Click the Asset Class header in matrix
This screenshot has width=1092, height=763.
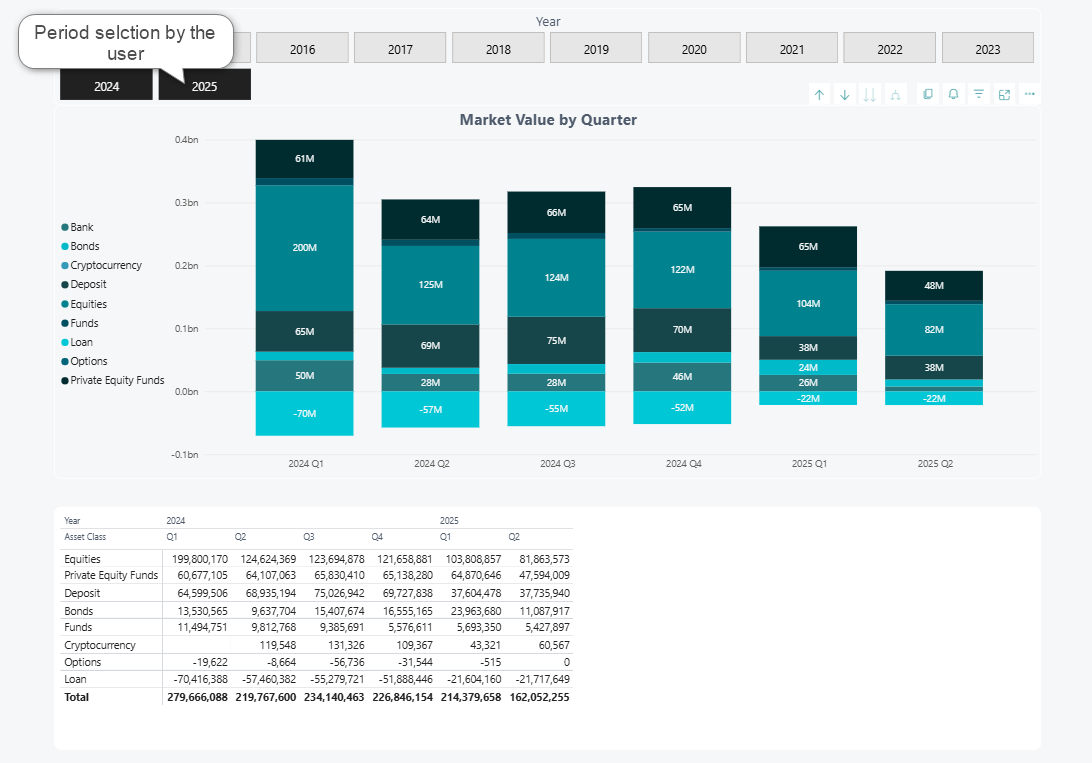point(86,537)
